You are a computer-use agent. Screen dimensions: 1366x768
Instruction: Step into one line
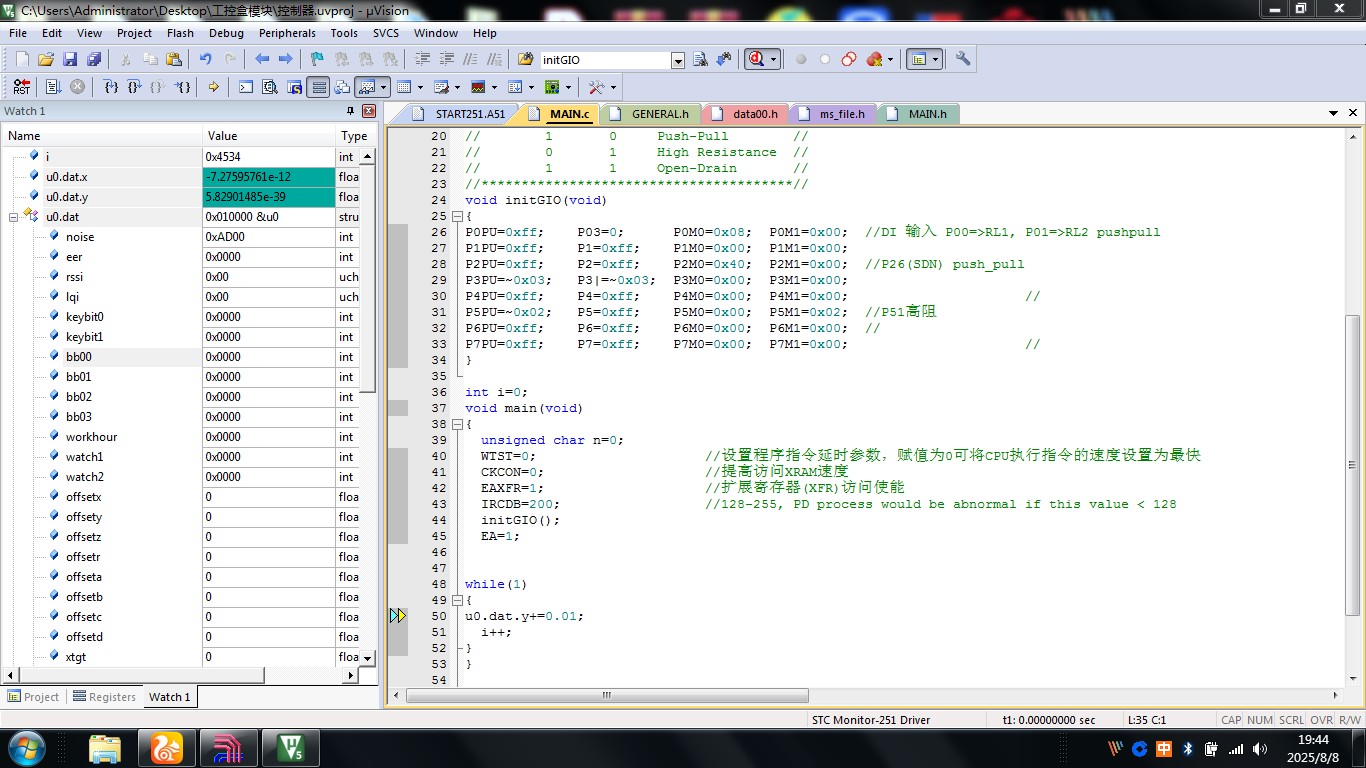tap(111, 87)
